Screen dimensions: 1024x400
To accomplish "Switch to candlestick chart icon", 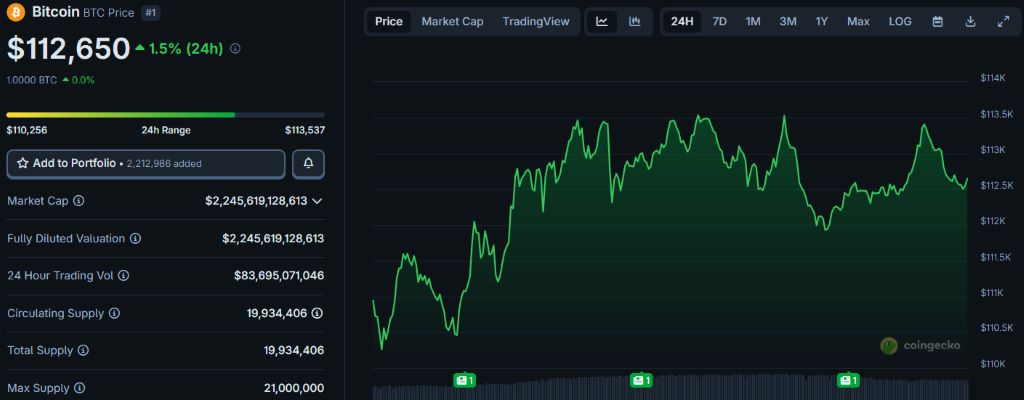I will coord(634,21).
